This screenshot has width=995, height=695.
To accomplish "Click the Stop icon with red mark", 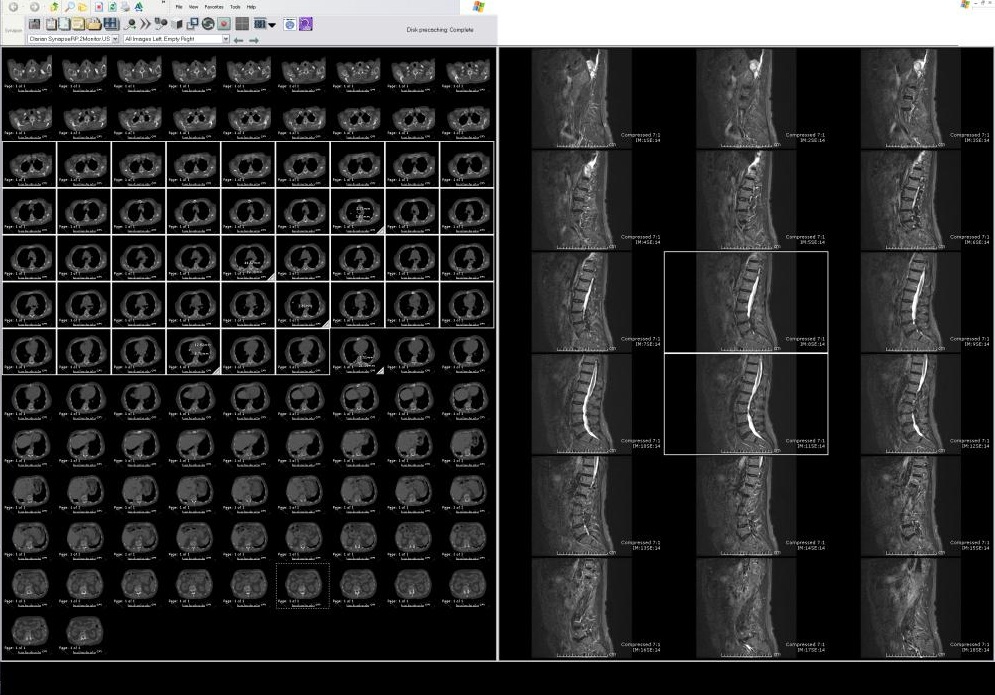I will click(99, 7).
